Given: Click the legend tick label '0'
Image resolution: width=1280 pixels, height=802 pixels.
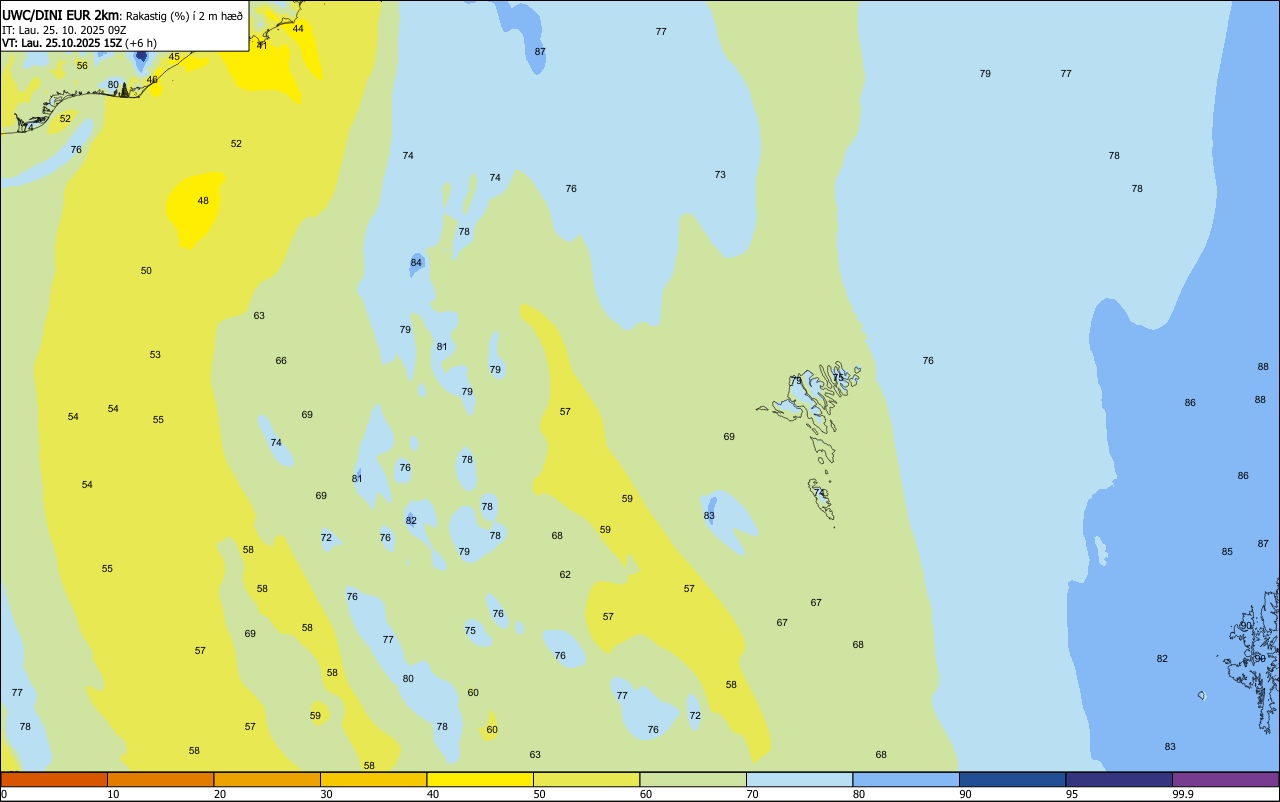Looking at the screenshot, I should (x=4, y=794).
